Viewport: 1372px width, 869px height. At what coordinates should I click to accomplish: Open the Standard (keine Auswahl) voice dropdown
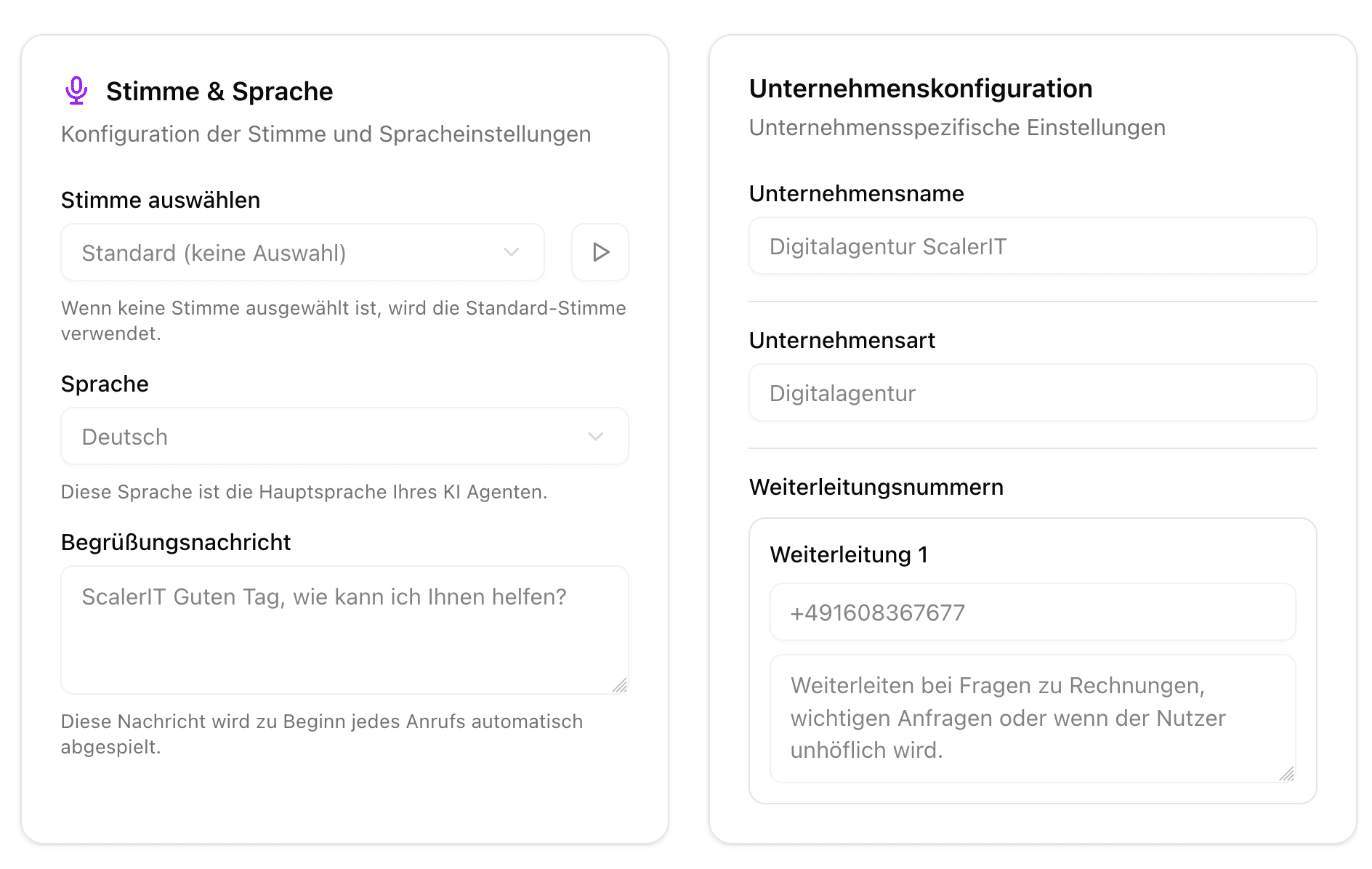click(x=302, y=253)
